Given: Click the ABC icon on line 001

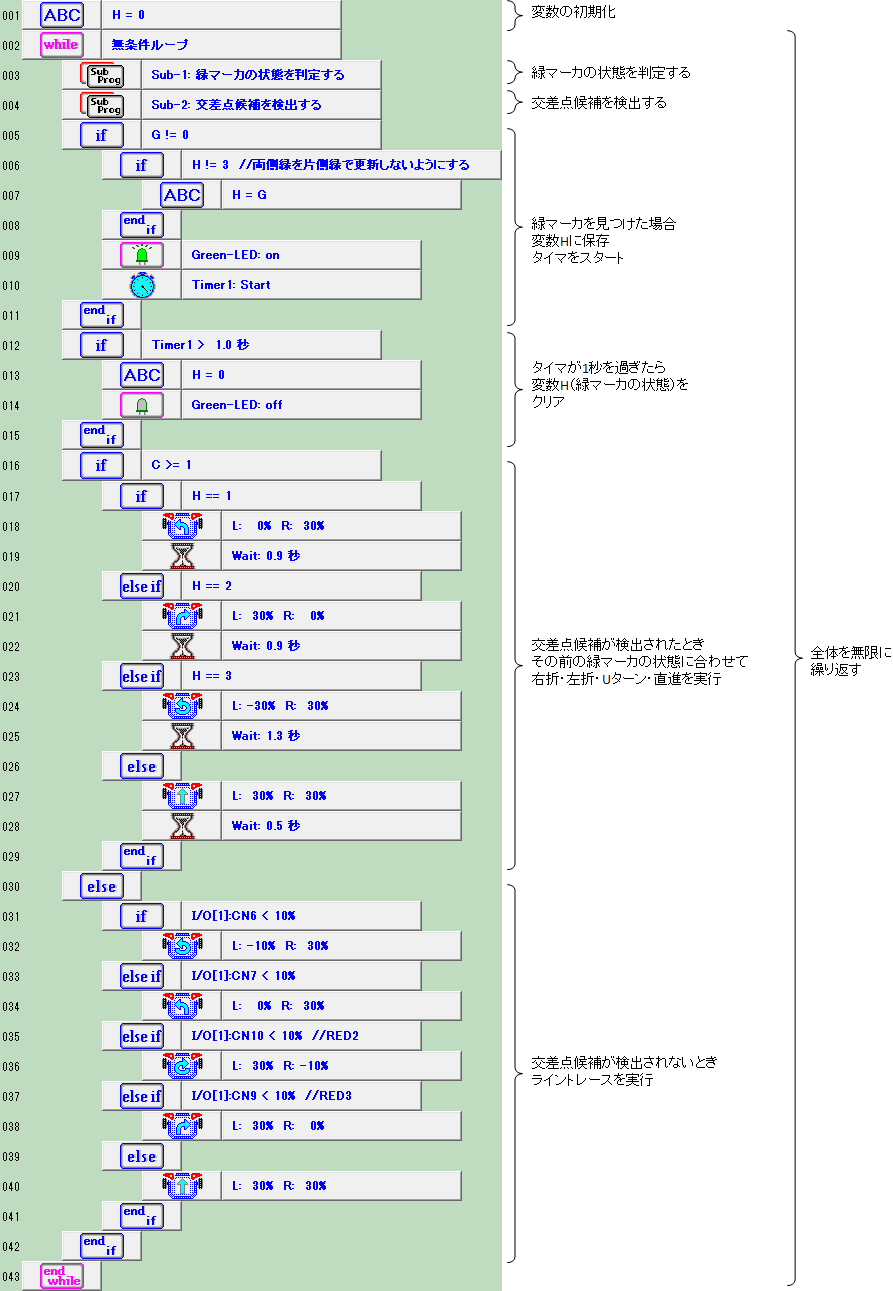Looking at the screenshot, I should 61,15.
